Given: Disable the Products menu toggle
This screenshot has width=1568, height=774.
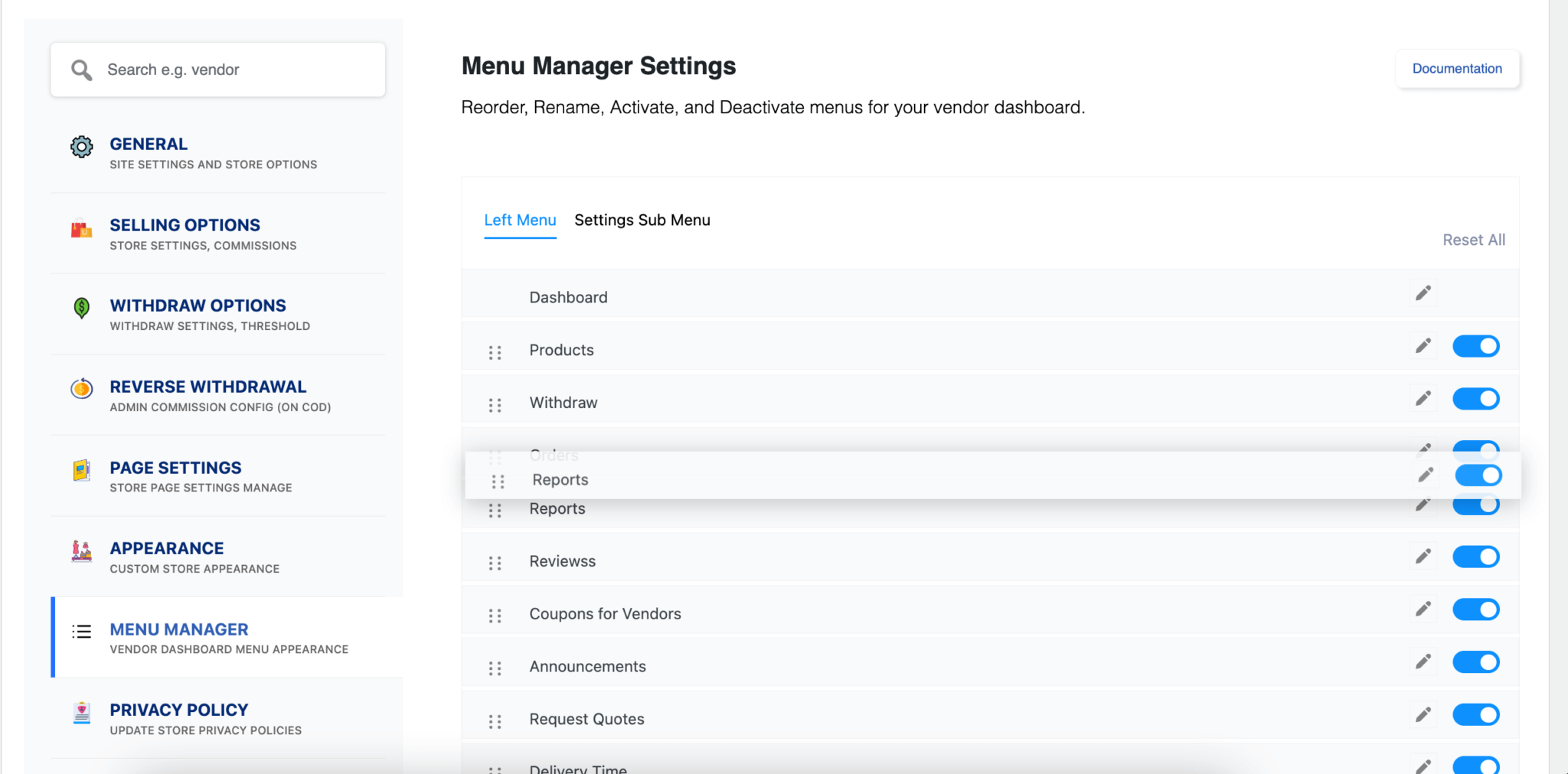Looking at the screenshot, I should [1476, 345].
